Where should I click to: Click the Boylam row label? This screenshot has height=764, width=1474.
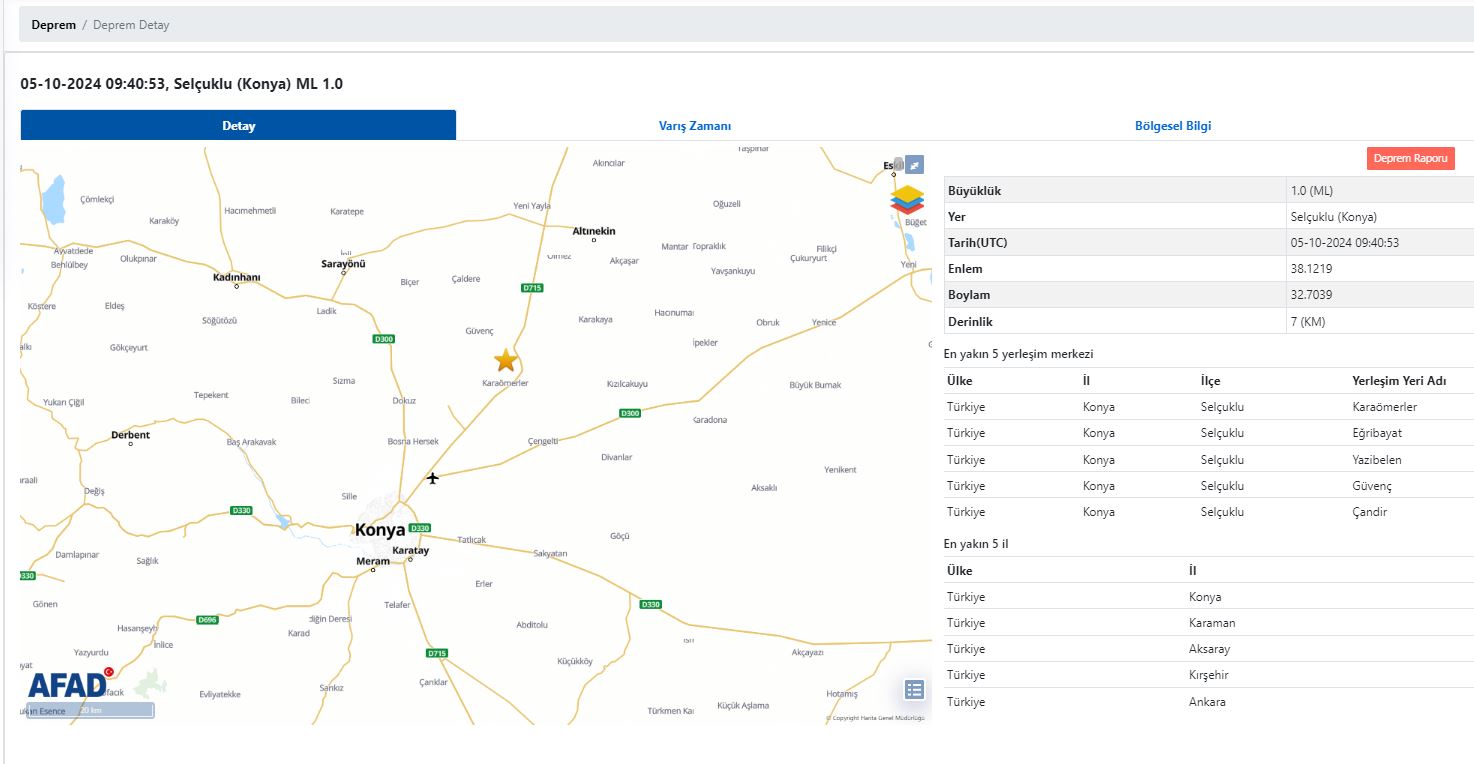click(969, 295)
